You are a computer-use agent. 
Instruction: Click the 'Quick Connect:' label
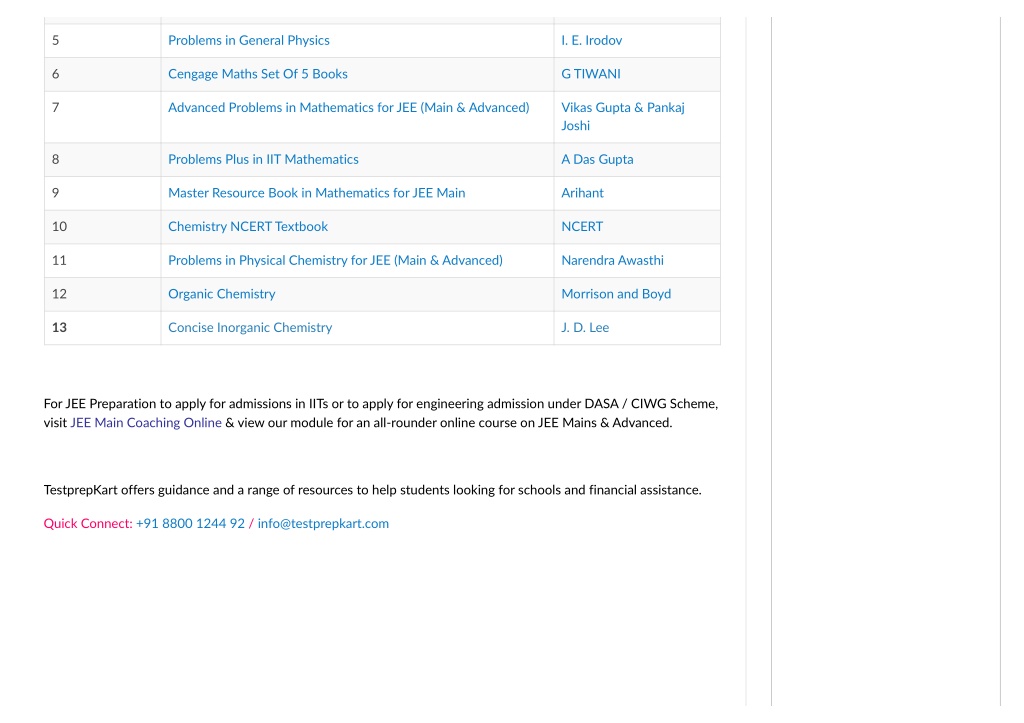point(88,523)
